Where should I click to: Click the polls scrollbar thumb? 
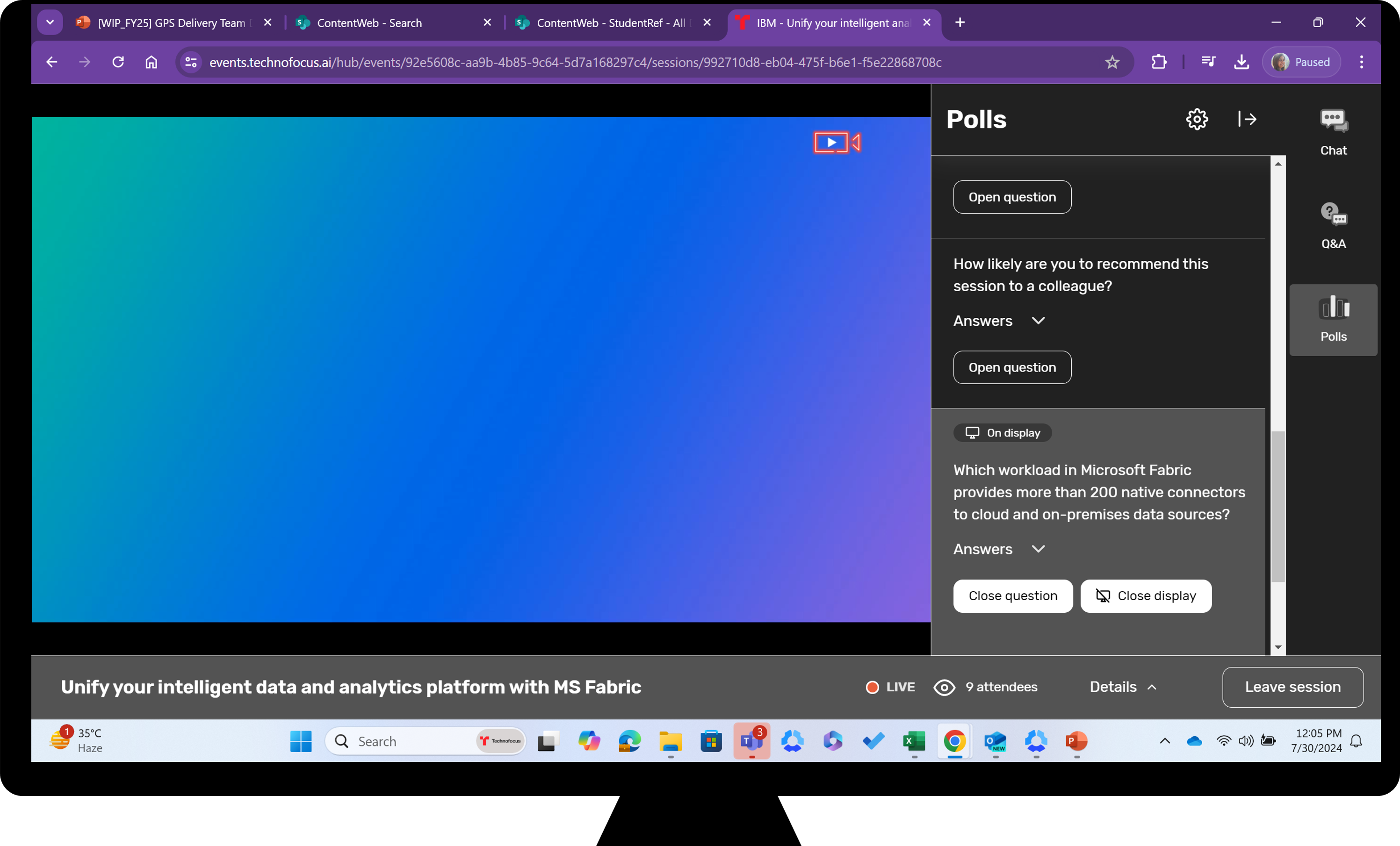[1278, 507]
